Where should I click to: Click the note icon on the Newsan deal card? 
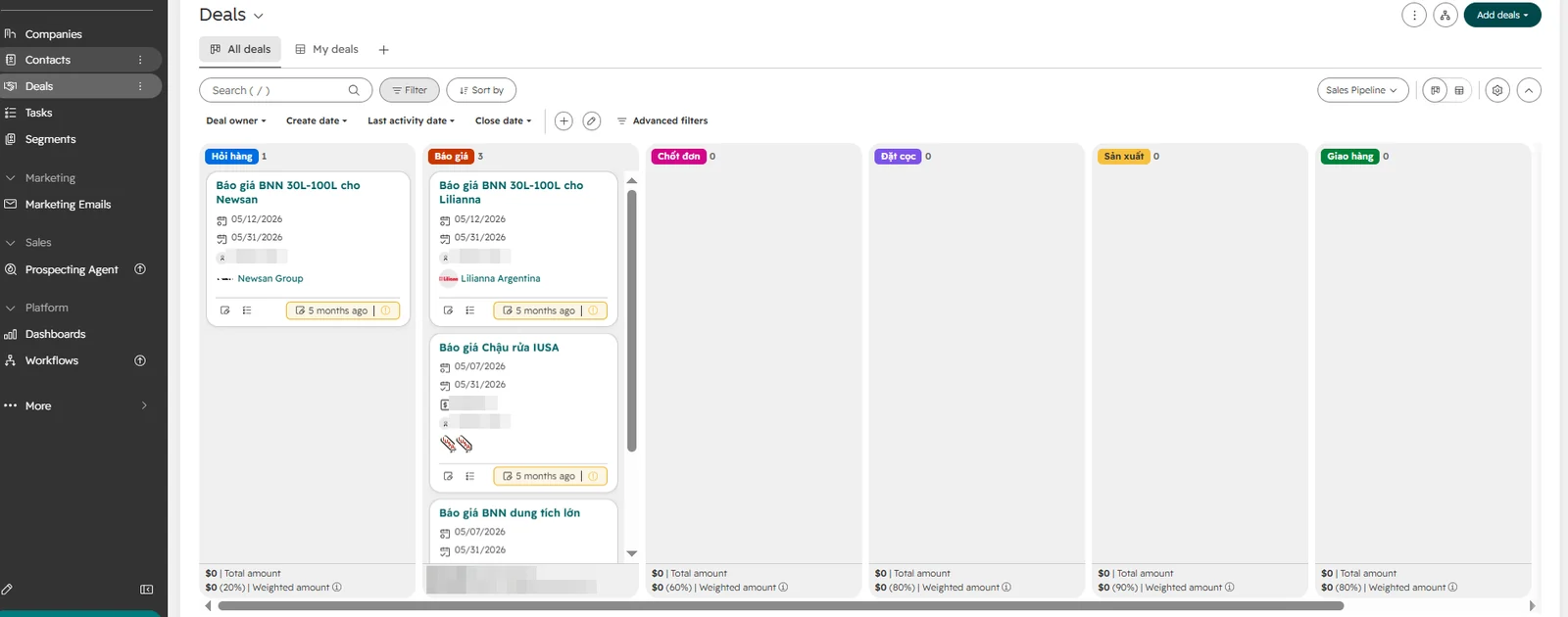click(x=225, y=310)
